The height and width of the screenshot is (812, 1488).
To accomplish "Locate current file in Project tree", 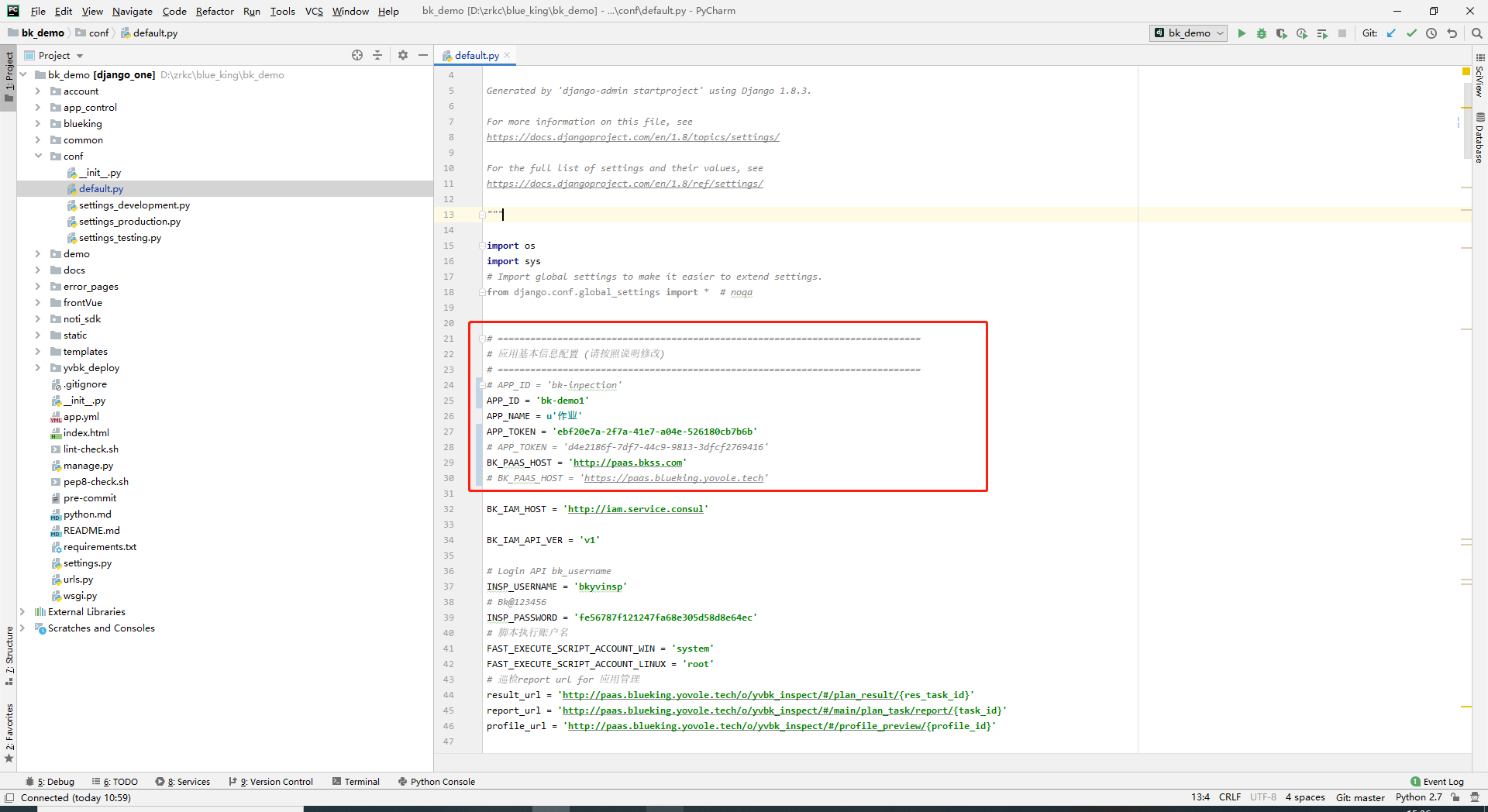I will pos(357,55).
